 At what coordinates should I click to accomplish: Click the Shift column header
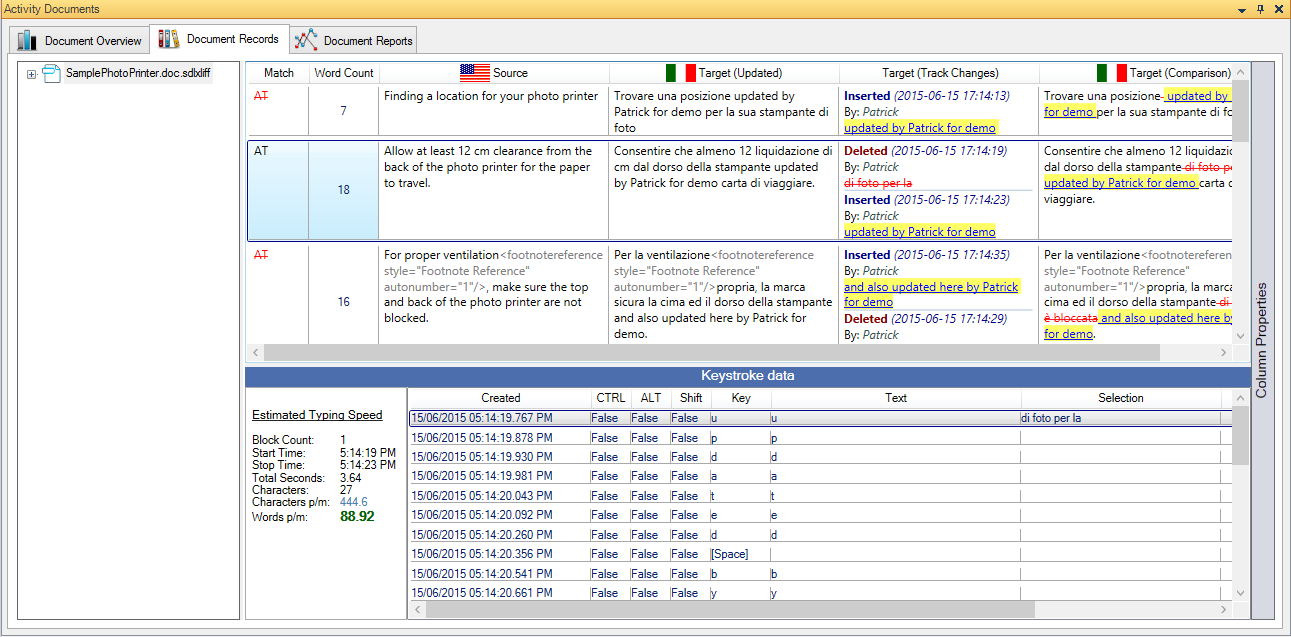pyautogui.click(x=690, y=398)
